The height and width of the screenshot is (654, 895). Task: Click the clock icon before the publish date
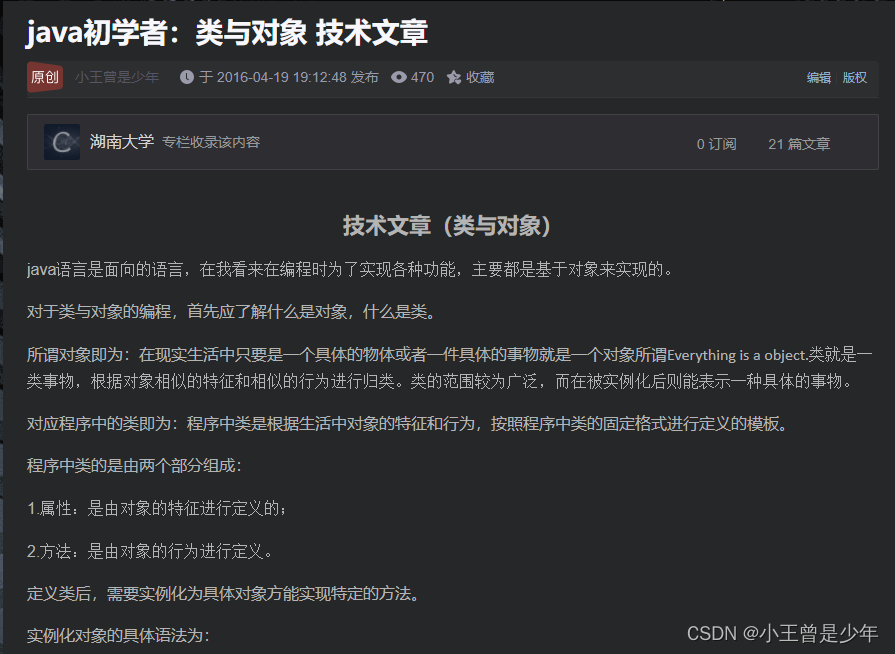[x=187, y=77]
